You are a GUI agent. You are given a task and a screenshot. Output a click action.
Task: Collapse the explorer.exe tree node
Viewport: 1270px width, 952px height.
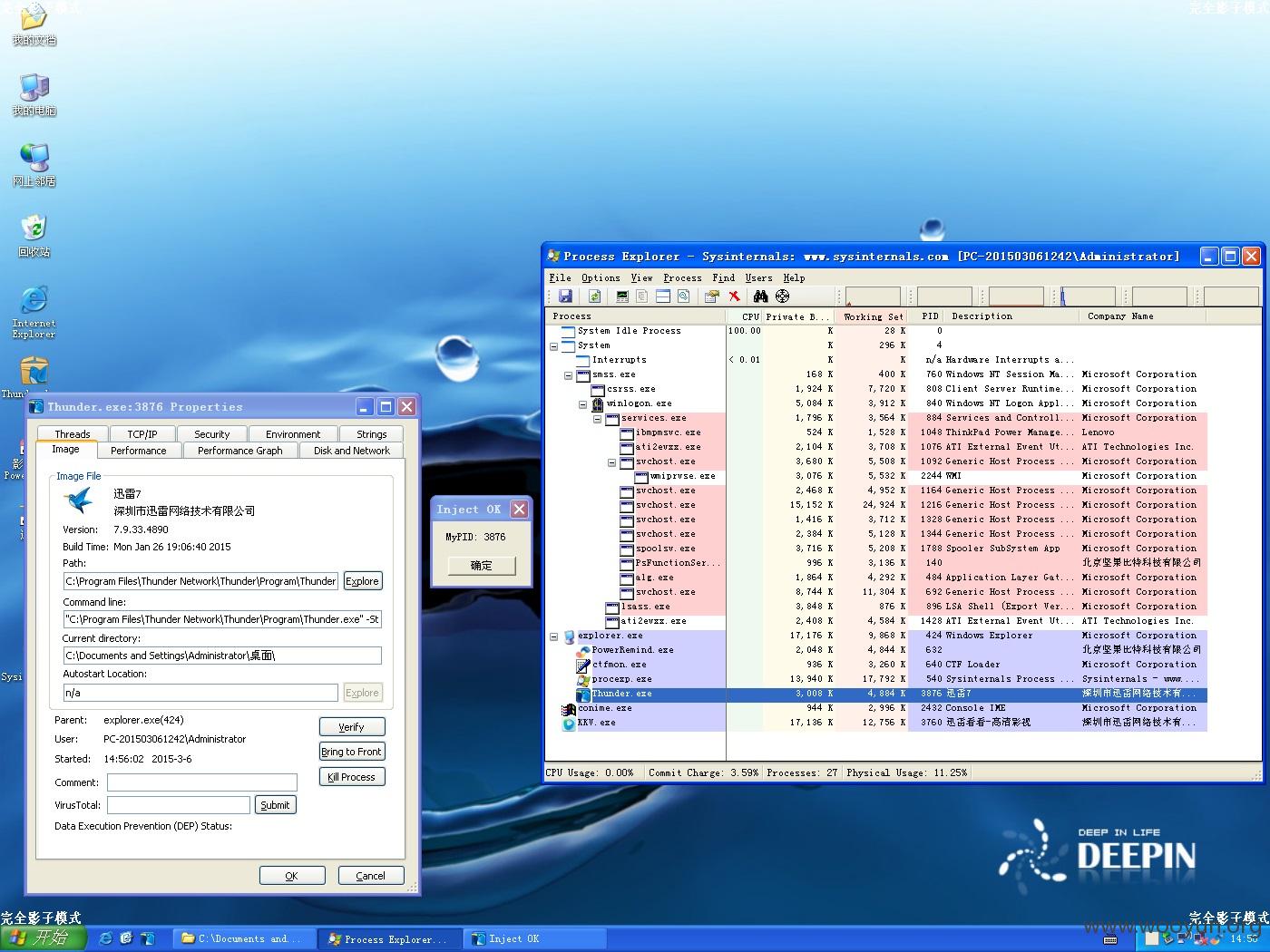(x=554, y=636)
